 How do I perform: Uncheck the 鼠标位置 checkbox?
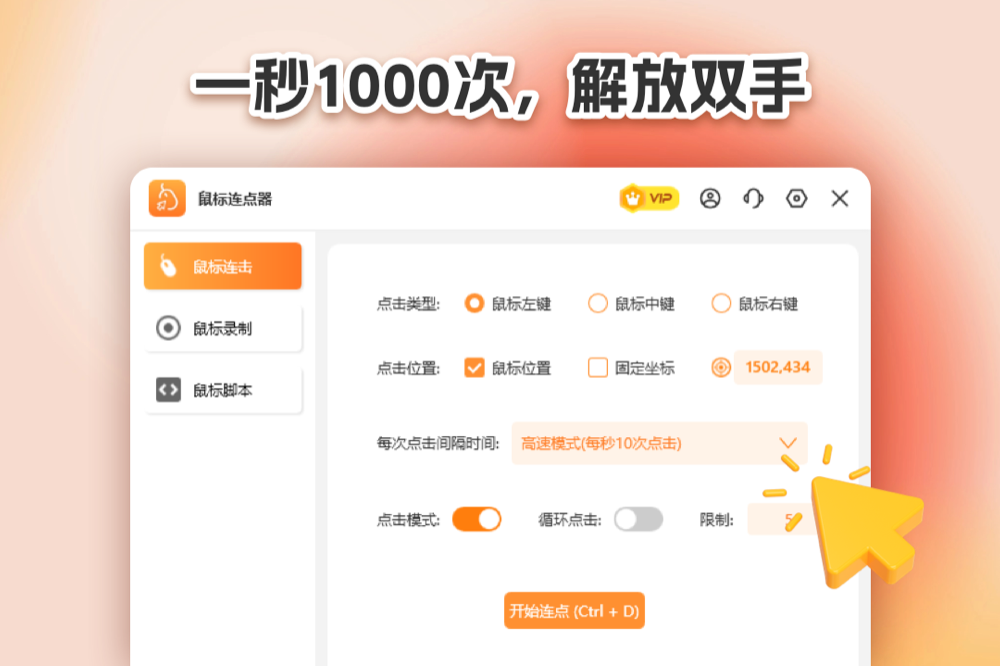point(474,367)
